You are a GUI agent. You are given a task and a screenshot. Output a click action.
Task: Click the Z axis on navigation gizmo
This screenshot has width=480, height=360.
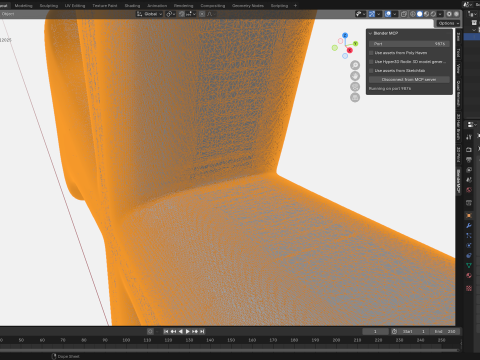pyautogui.click(x=345, y=35)
